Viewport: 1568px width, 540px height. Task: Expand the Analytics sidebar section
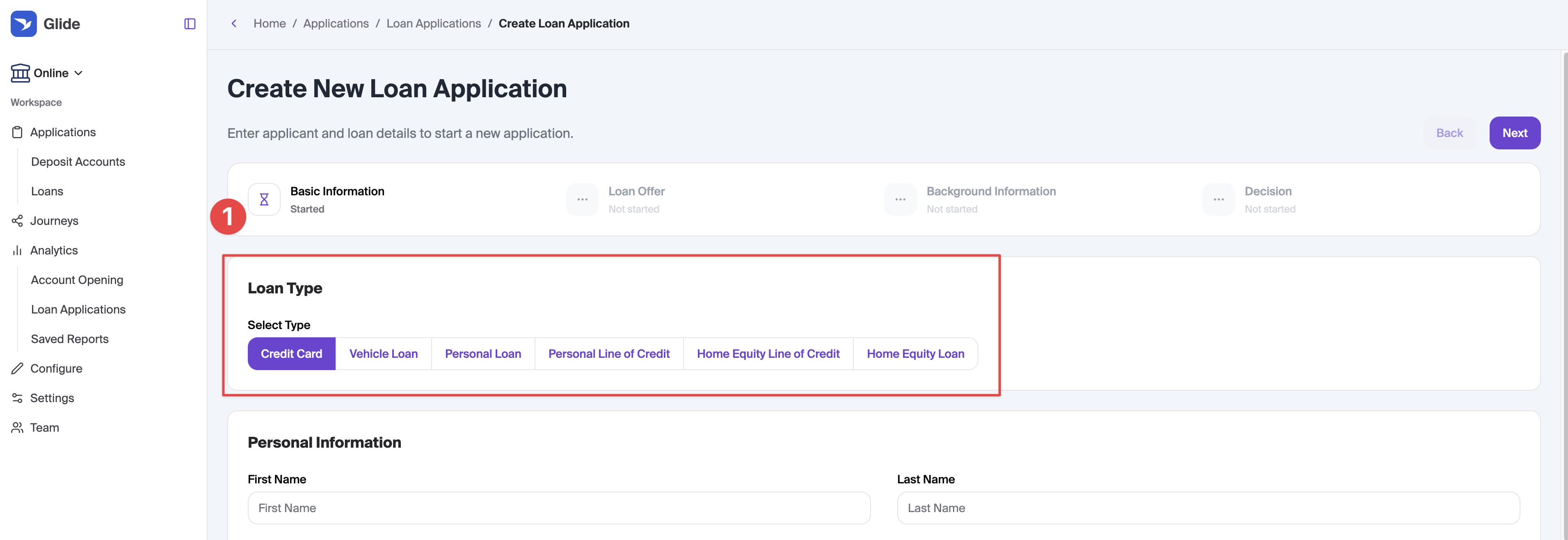54,250
